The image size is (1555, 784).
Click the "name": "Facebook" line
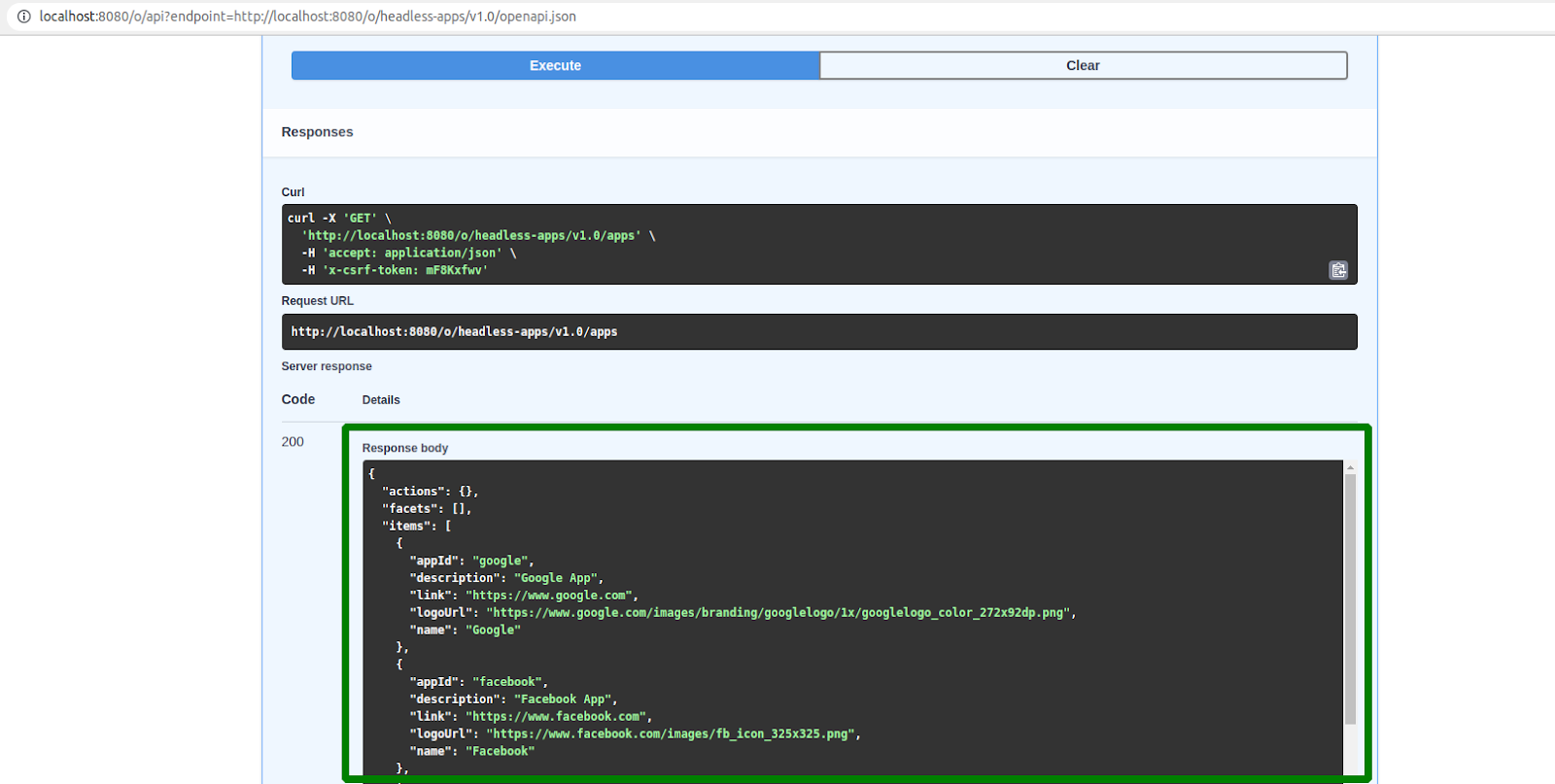click(471, 752)
